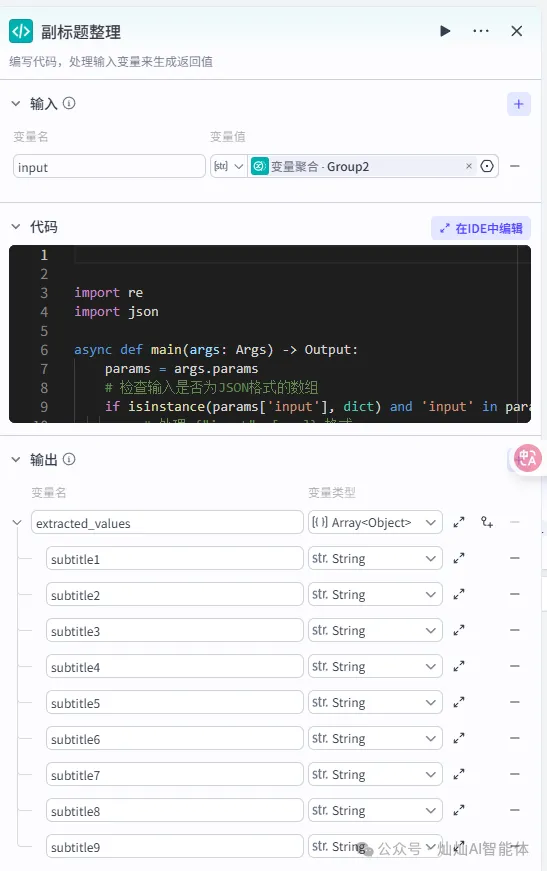
Task: Edit the subtitle2 name field
Action: tap(174, 595)
